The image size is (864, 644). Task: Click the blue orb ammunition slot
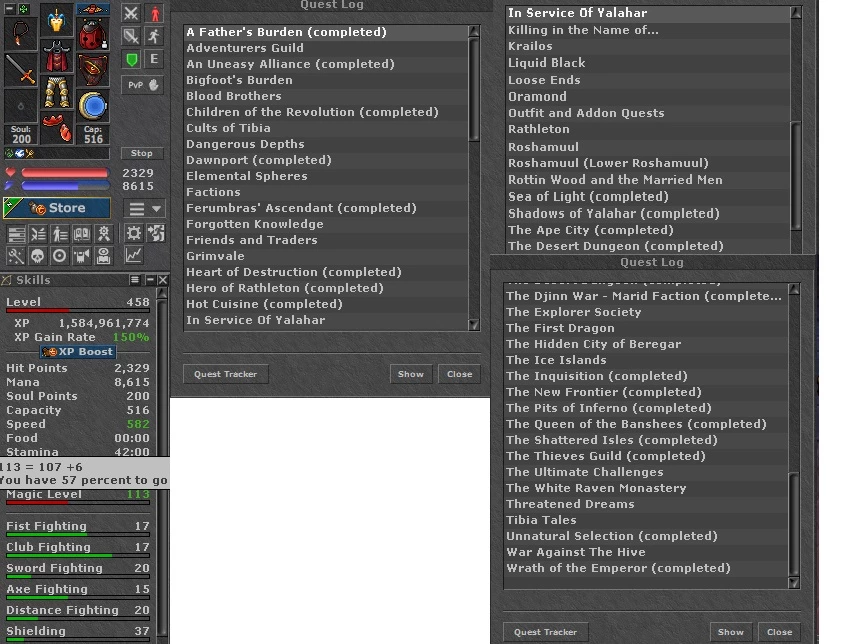click(x=93, y=106)
